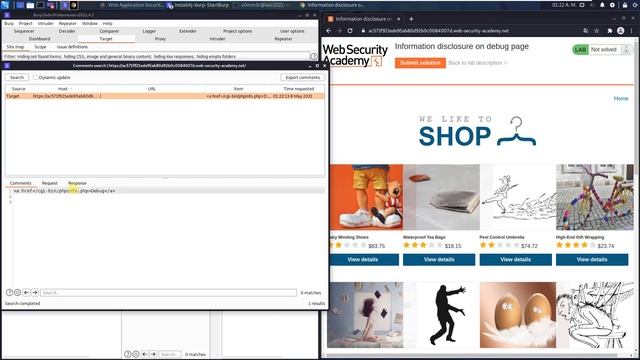The image size is (640, 360).
Task: Select the Scope sub-tab
Action: pos(40,47)
